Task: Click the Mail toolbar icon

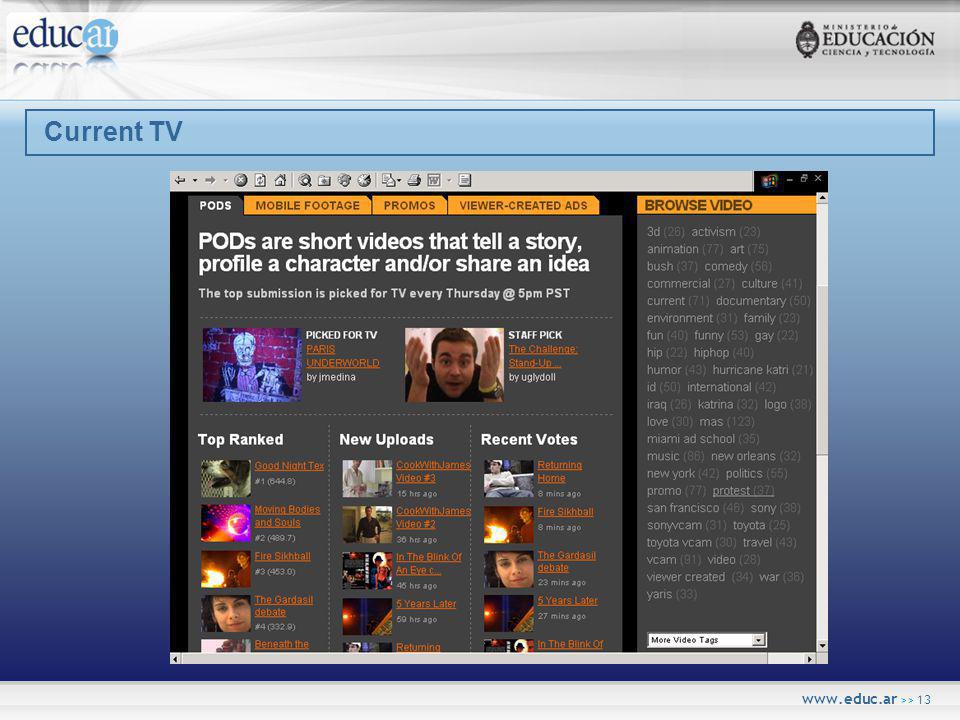Action: coord(388,180)
